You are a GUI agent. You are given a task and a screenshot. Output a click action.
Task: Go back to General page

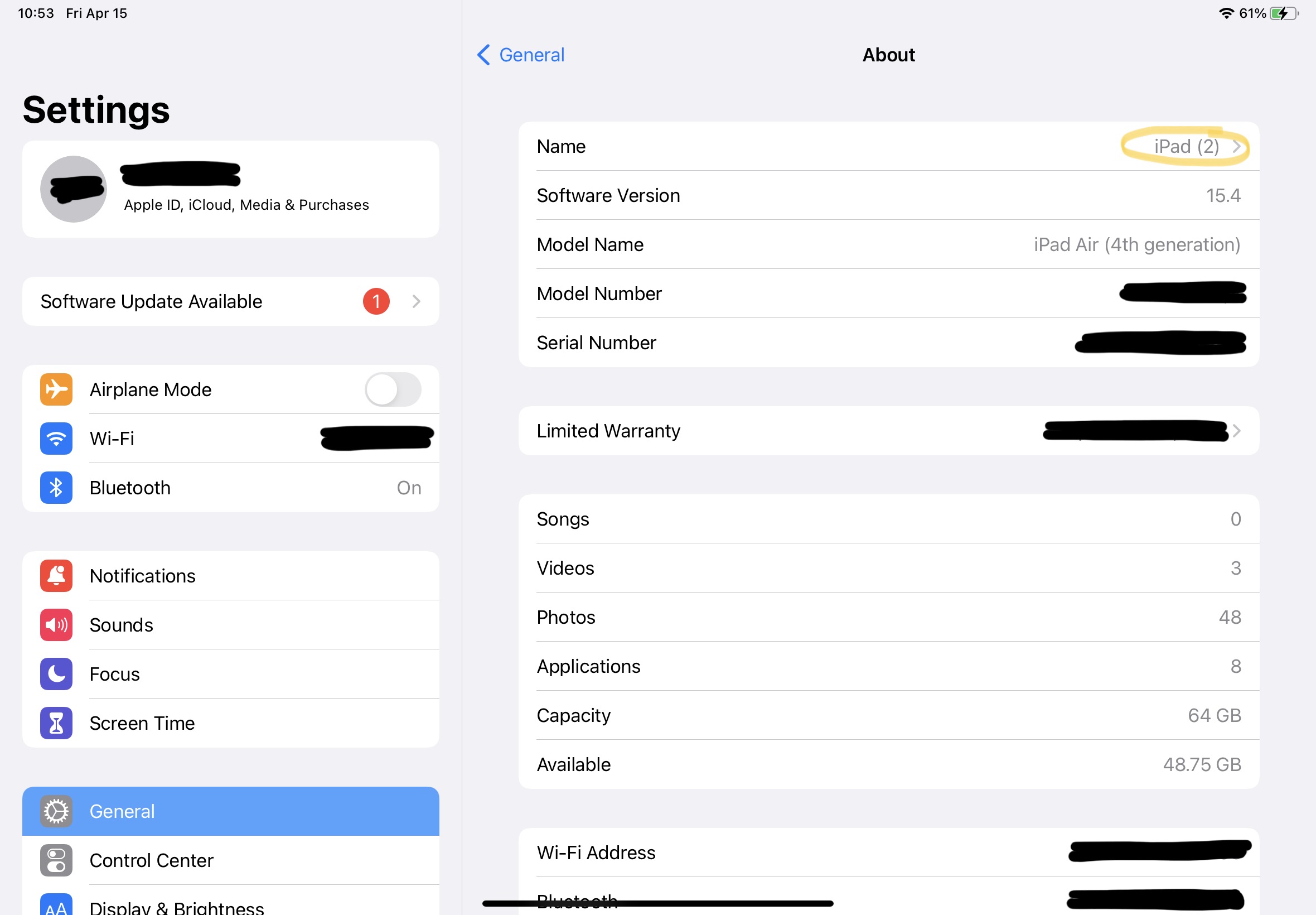(x=520, y=55)
